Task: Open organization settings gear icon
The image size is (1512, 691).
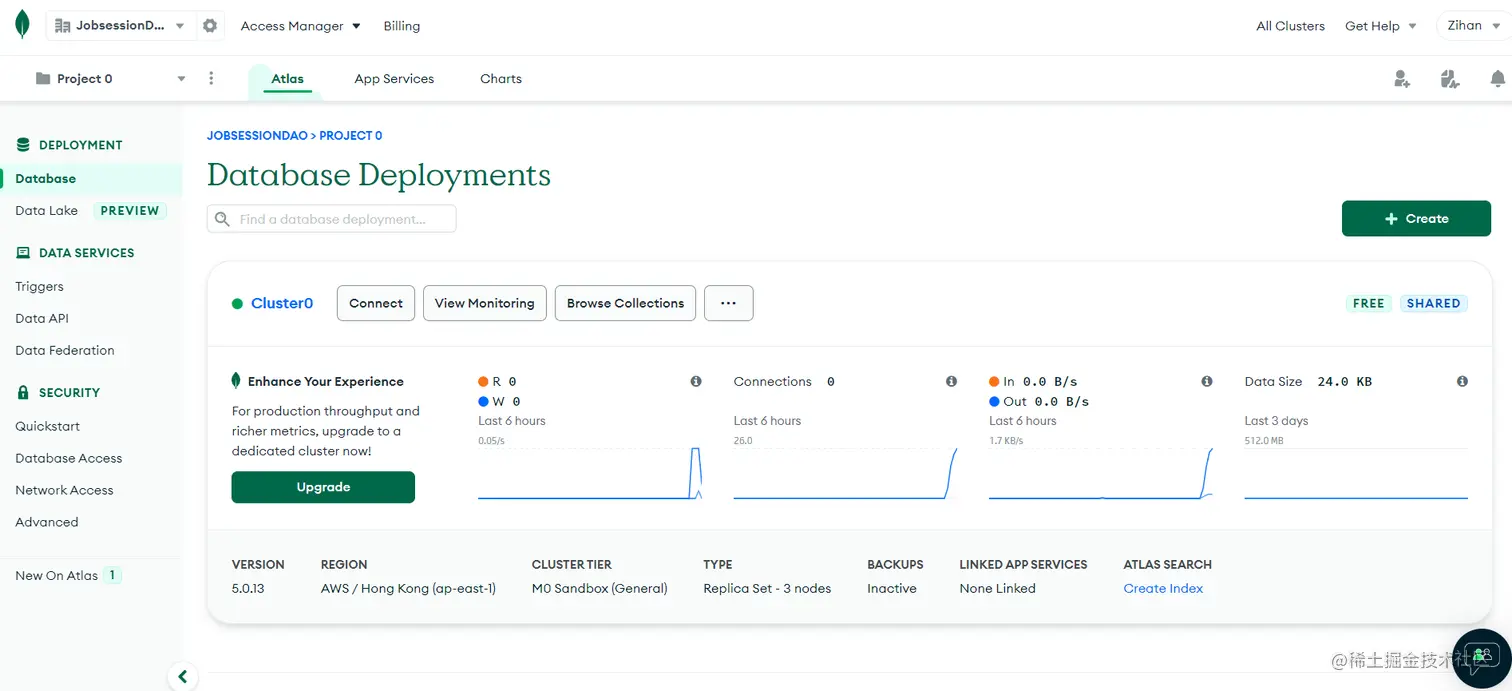Action: [210, 26]
